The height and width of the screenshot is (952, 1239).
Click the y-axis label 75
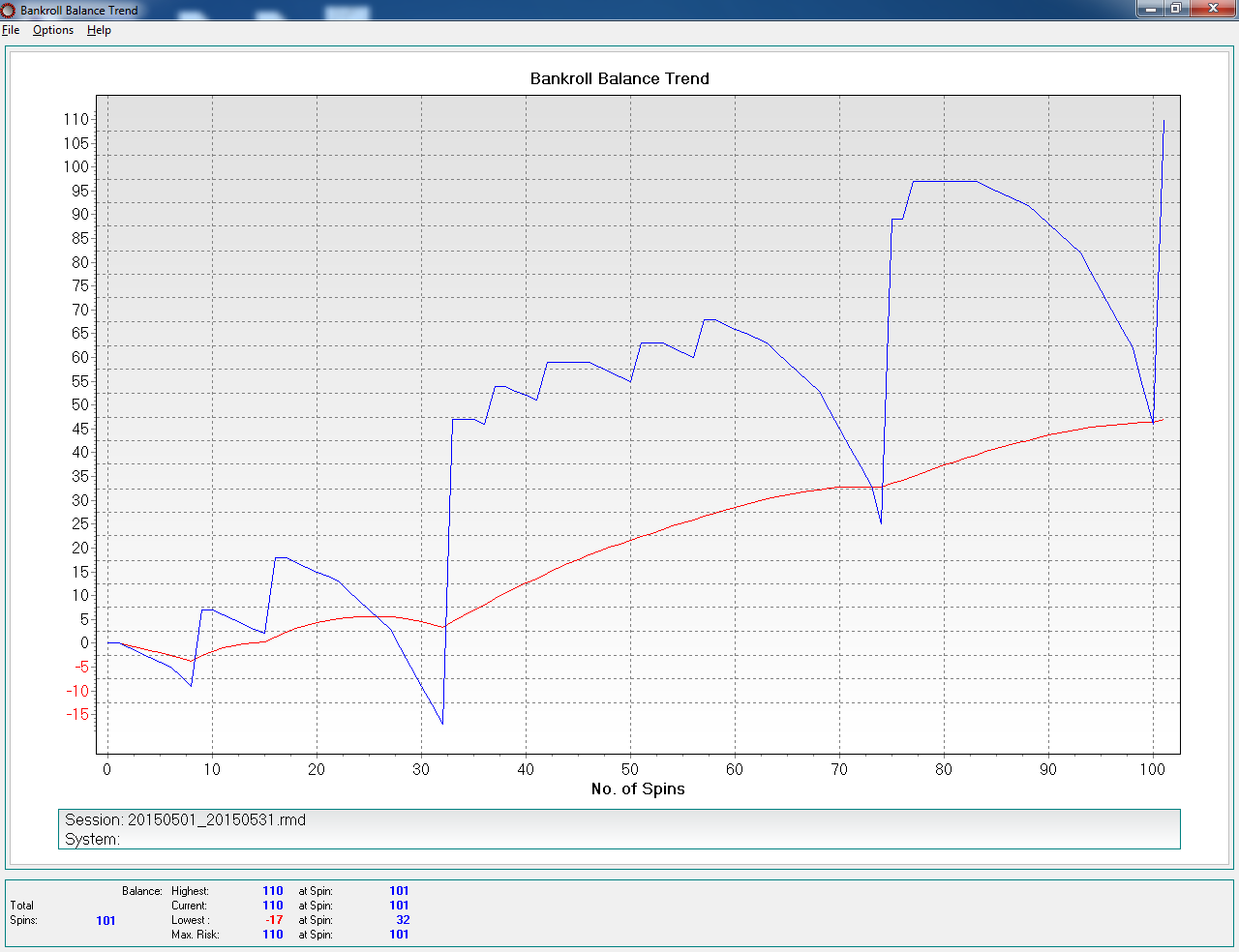pos(79,285)
